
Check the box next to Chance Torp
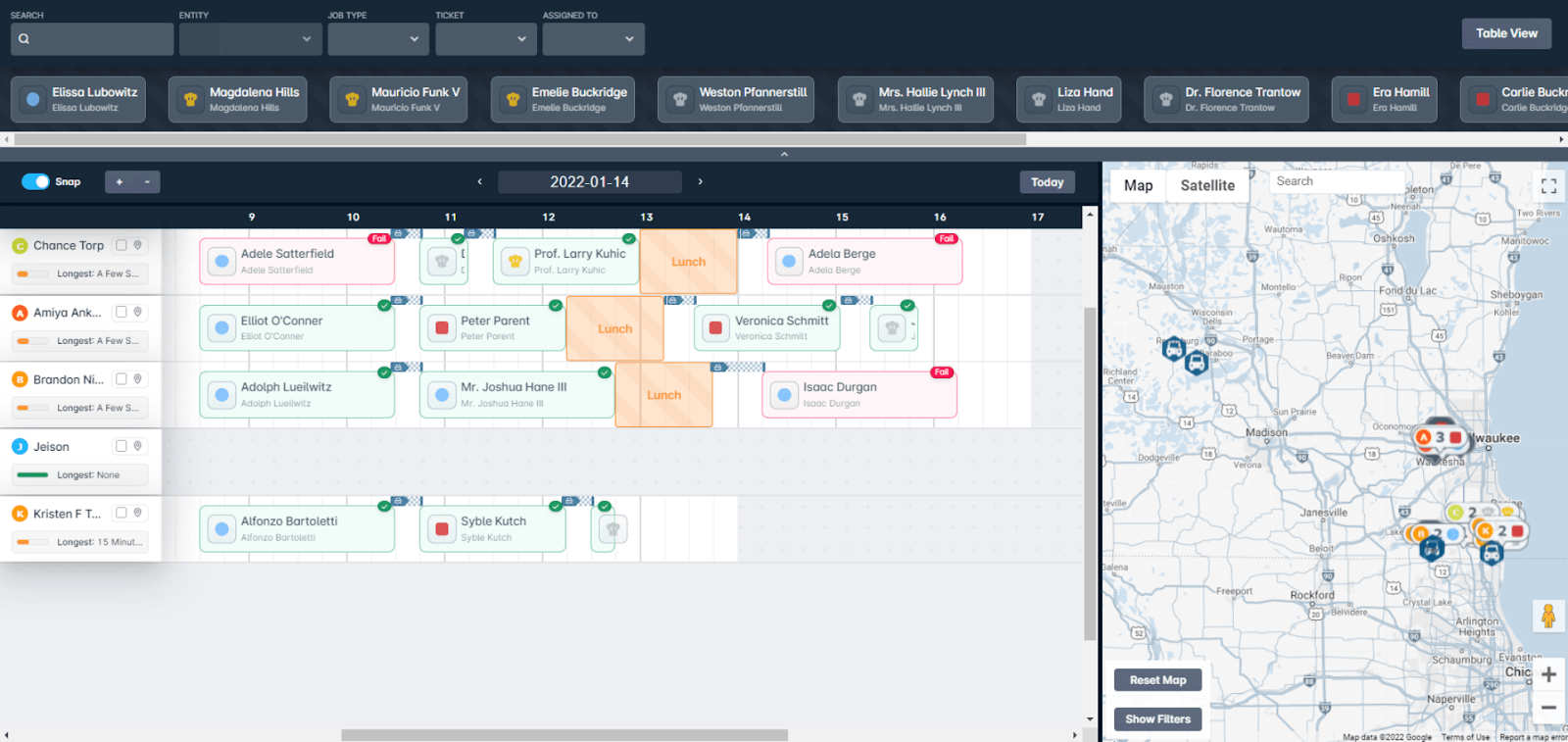122,245
